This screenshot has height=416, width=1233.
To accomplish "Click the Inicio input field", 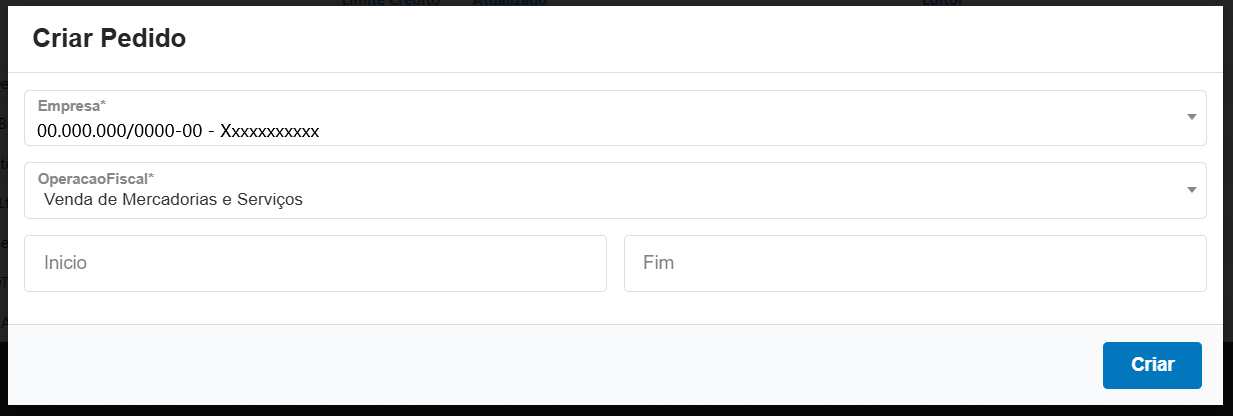I will 315,264.
